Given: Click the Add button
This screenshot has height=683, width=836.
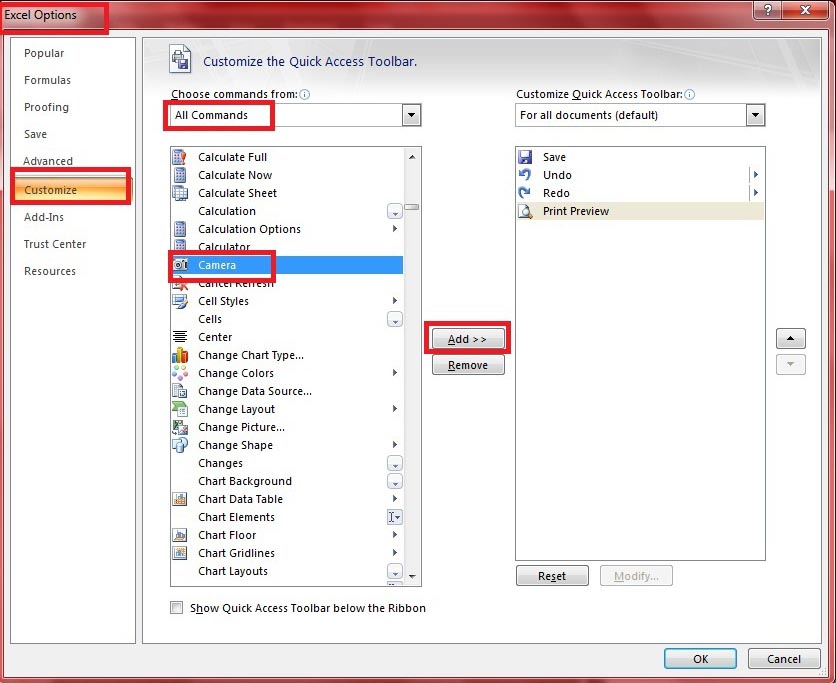Looking at the screenshot, I should click(467, 338).
